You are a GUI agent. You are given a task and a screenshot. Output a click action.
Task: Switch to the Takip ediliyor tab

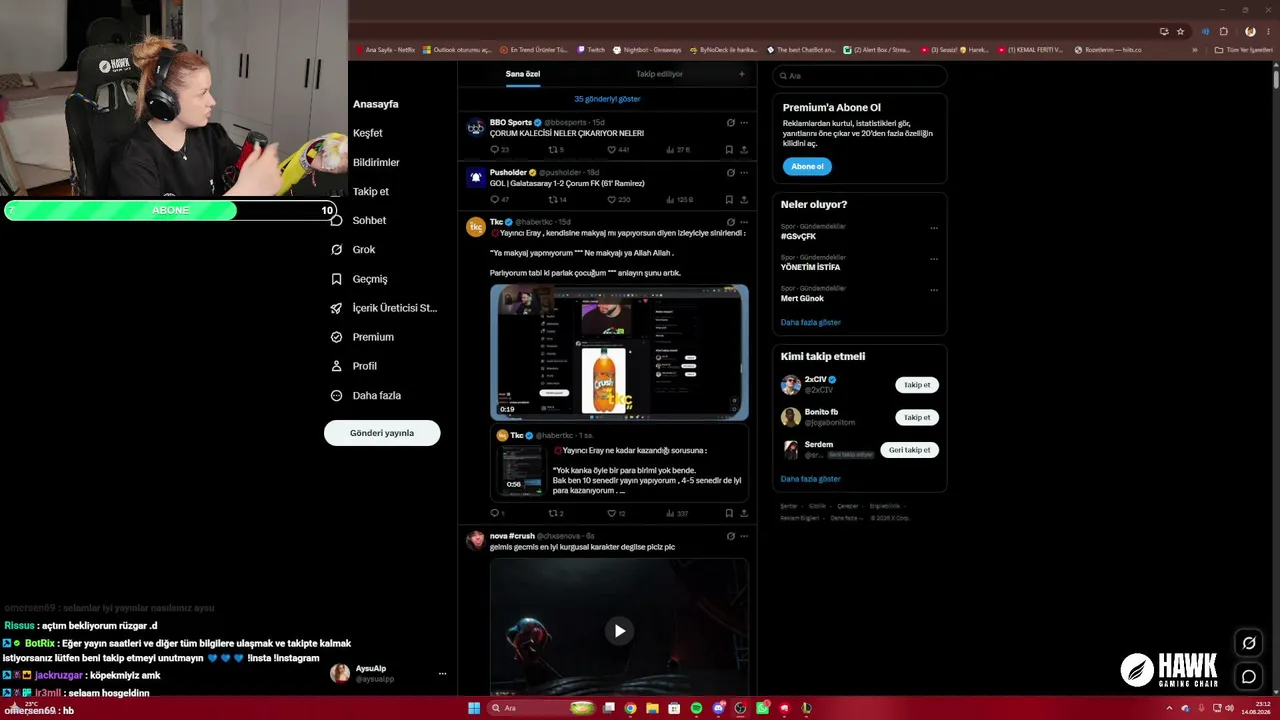pyautogui.click(x=660, y=74)
